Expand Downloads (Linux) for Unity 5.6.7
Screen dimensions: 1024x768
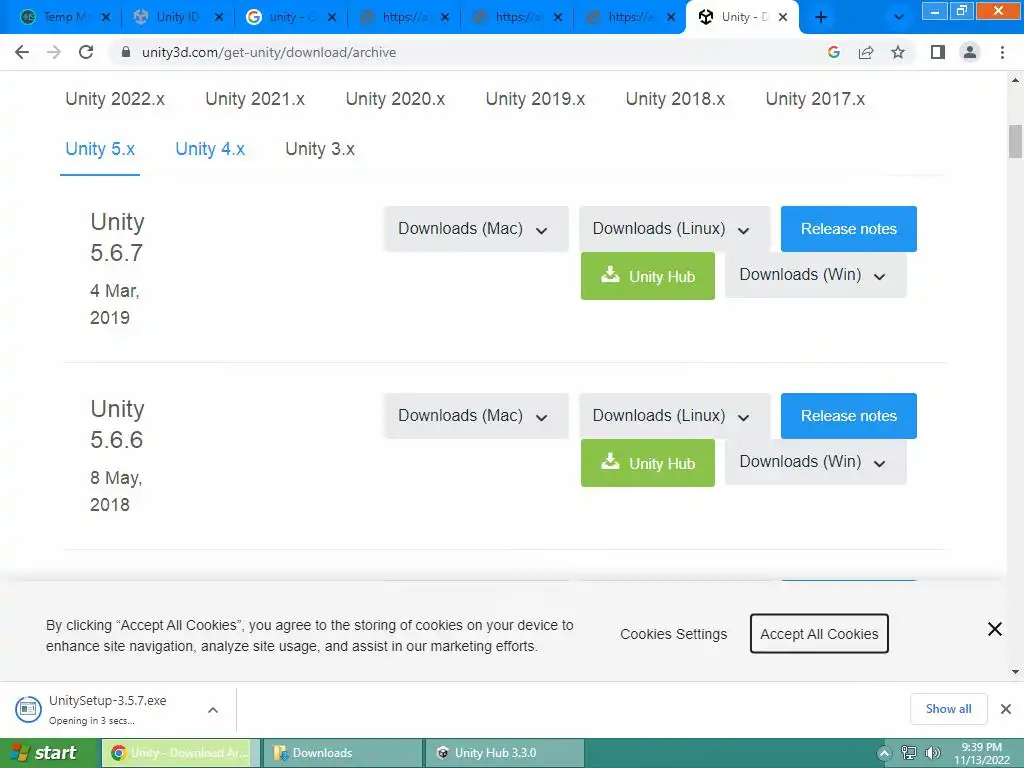pos(675,229)
